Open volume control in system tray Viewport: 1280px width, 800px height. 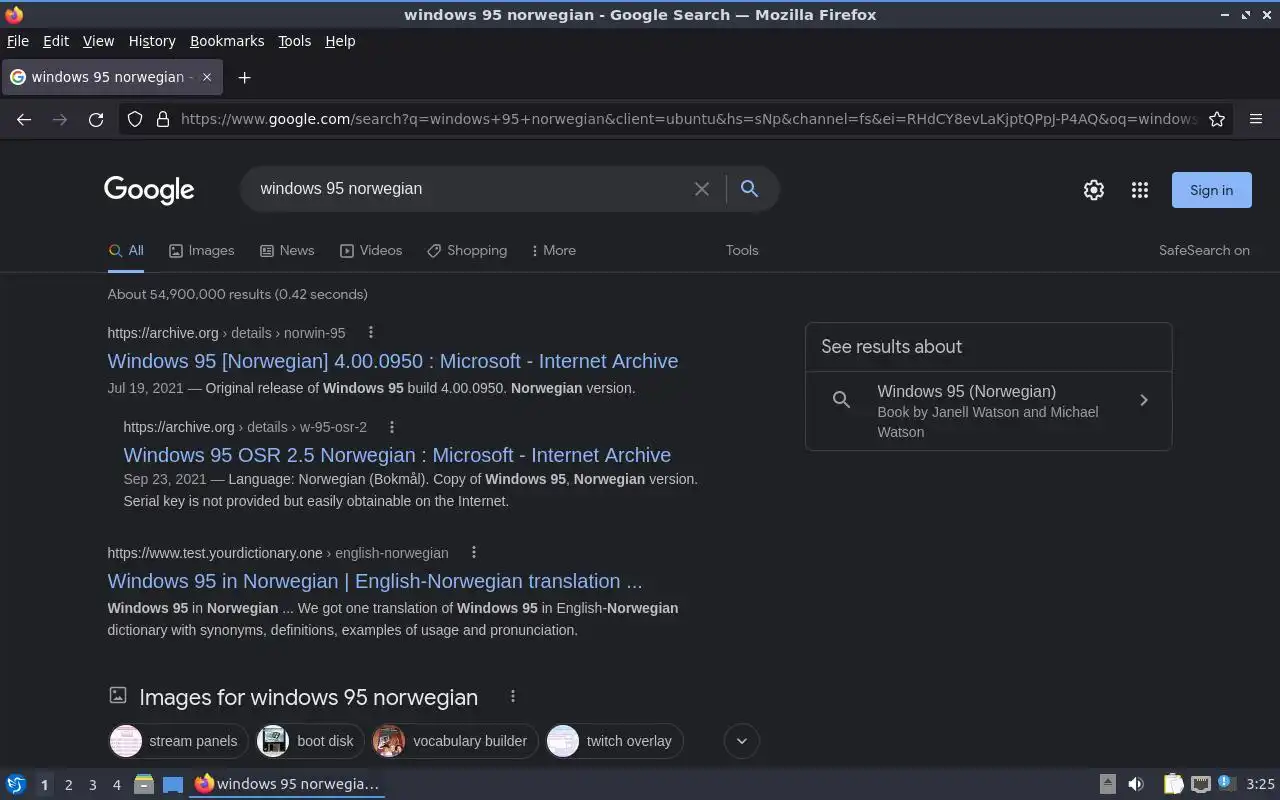pyautogui.click(x=1136, y=784)
